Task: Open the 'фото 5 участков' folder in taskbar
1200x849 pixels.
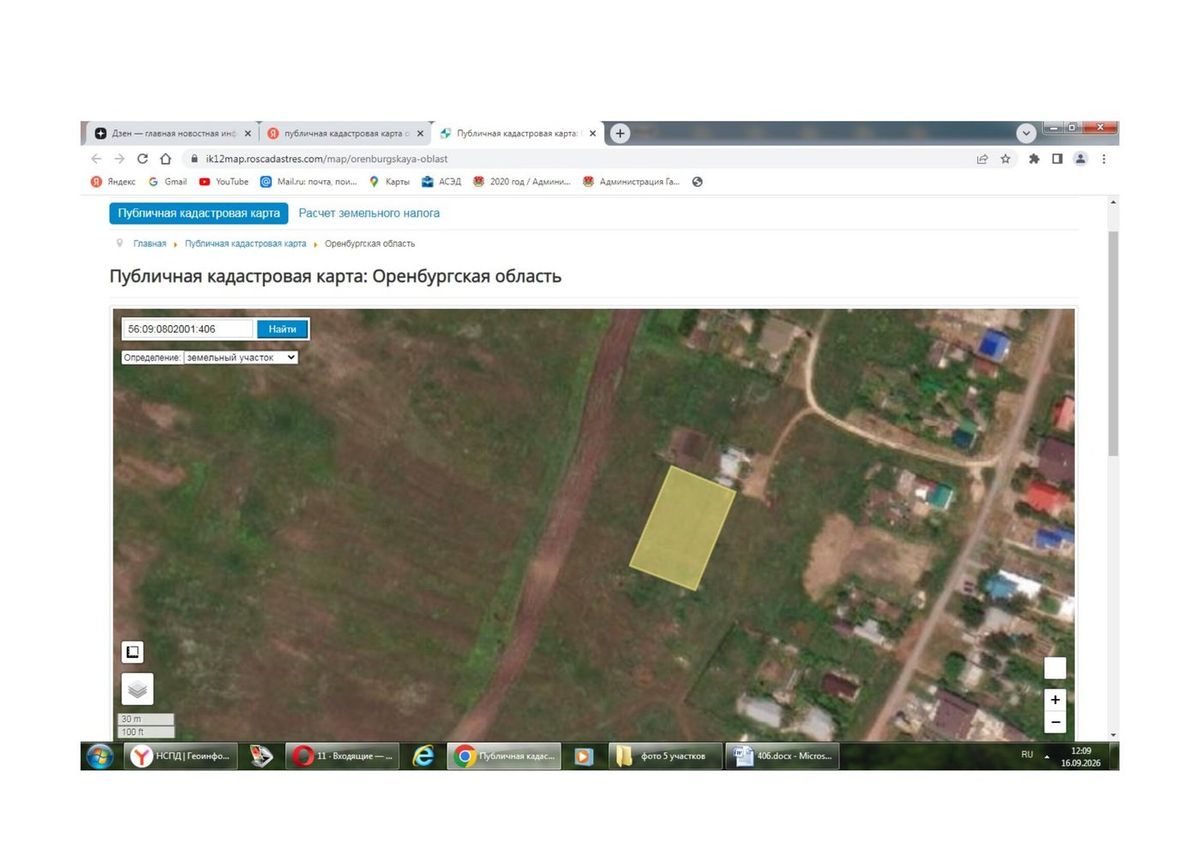Action: coord(665,756)
